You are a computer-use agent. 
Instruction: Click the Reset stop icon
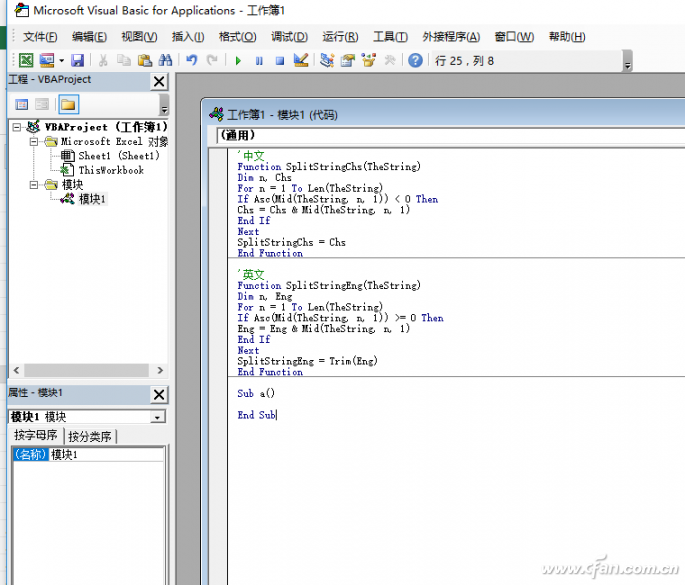coord(280,61)
